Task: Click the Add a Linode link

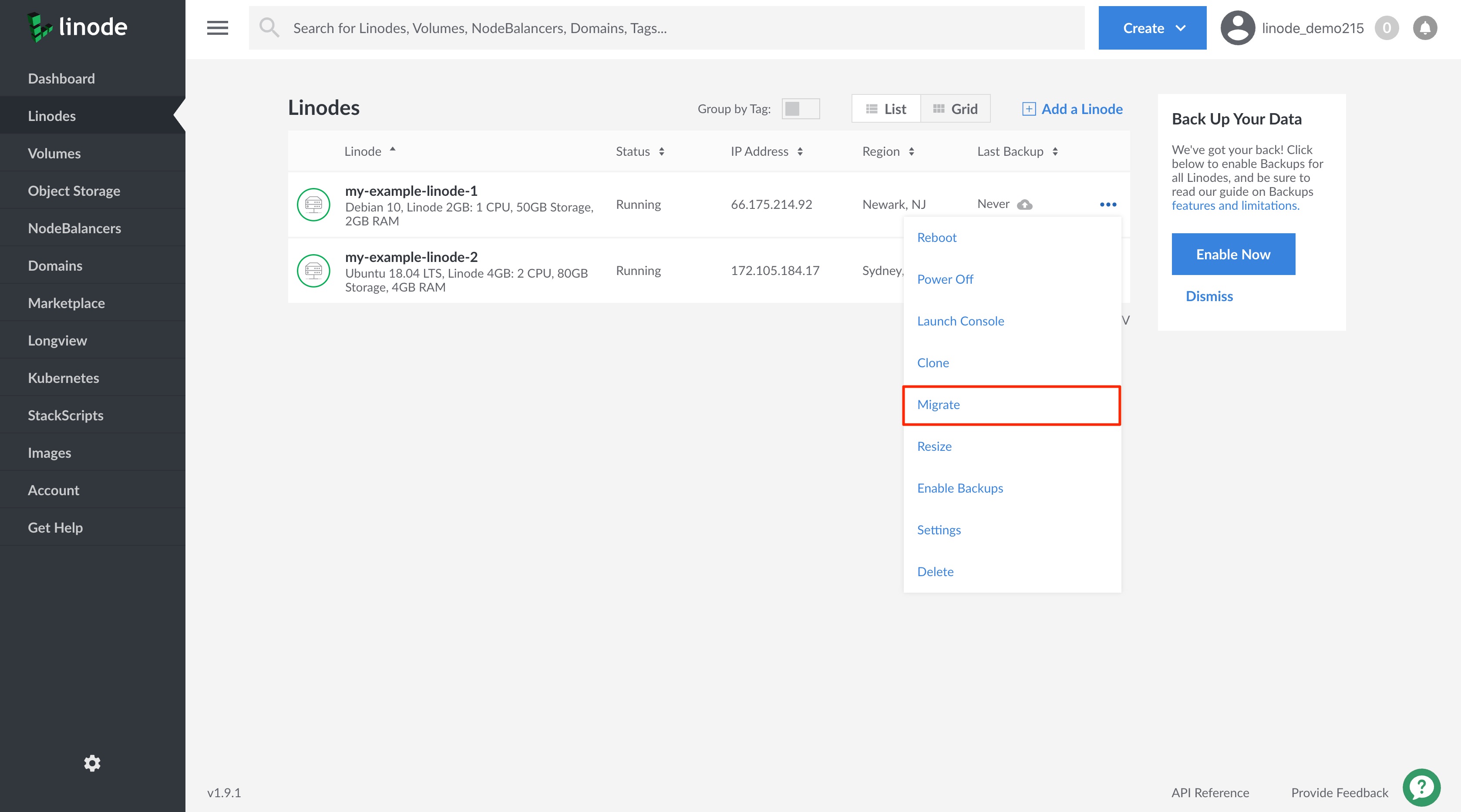Action: (1072, 109)
